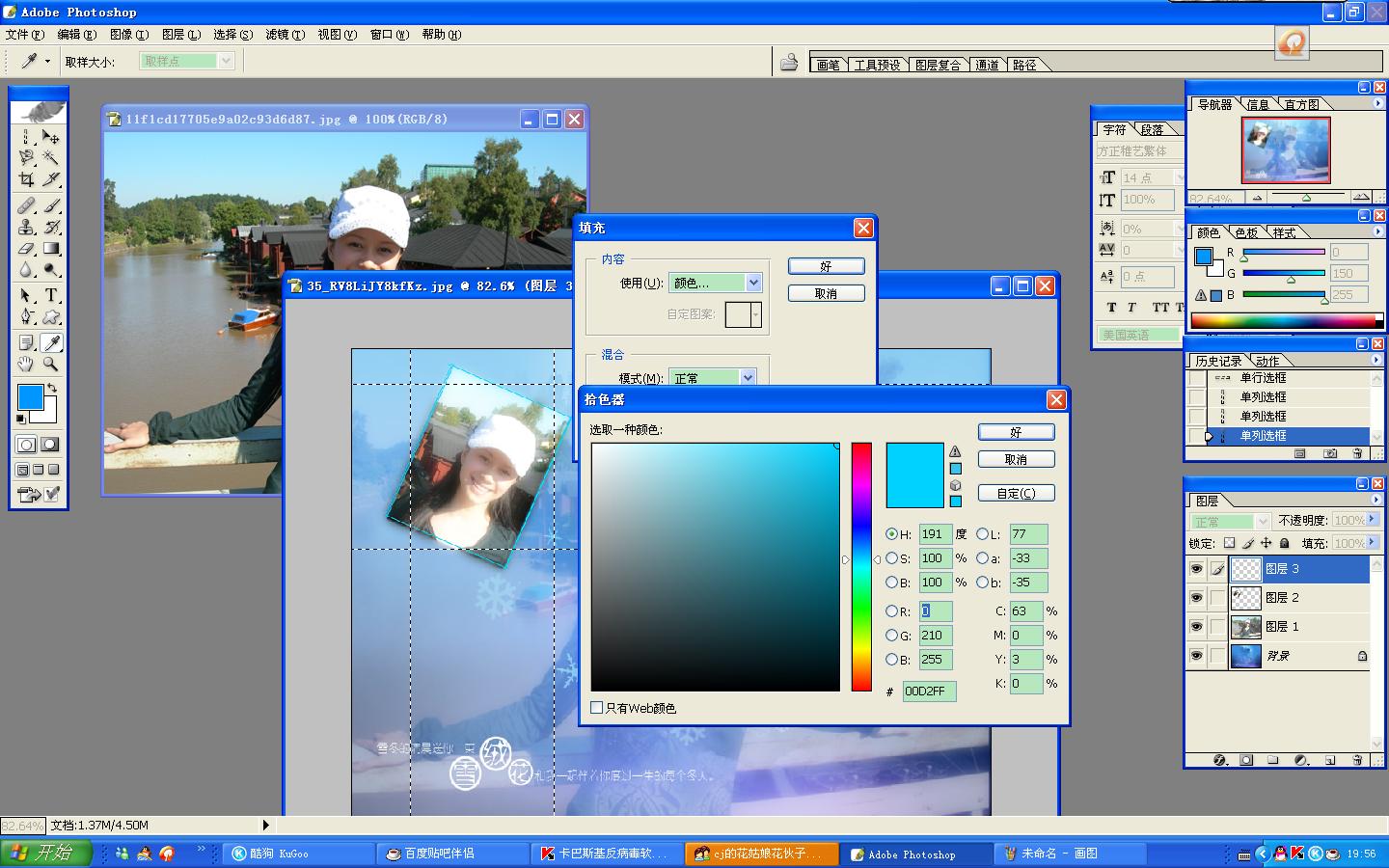Open Color panel flyout menu arrow
The width and height of the screenshot is (1389, 868).
coord(1376,231)
